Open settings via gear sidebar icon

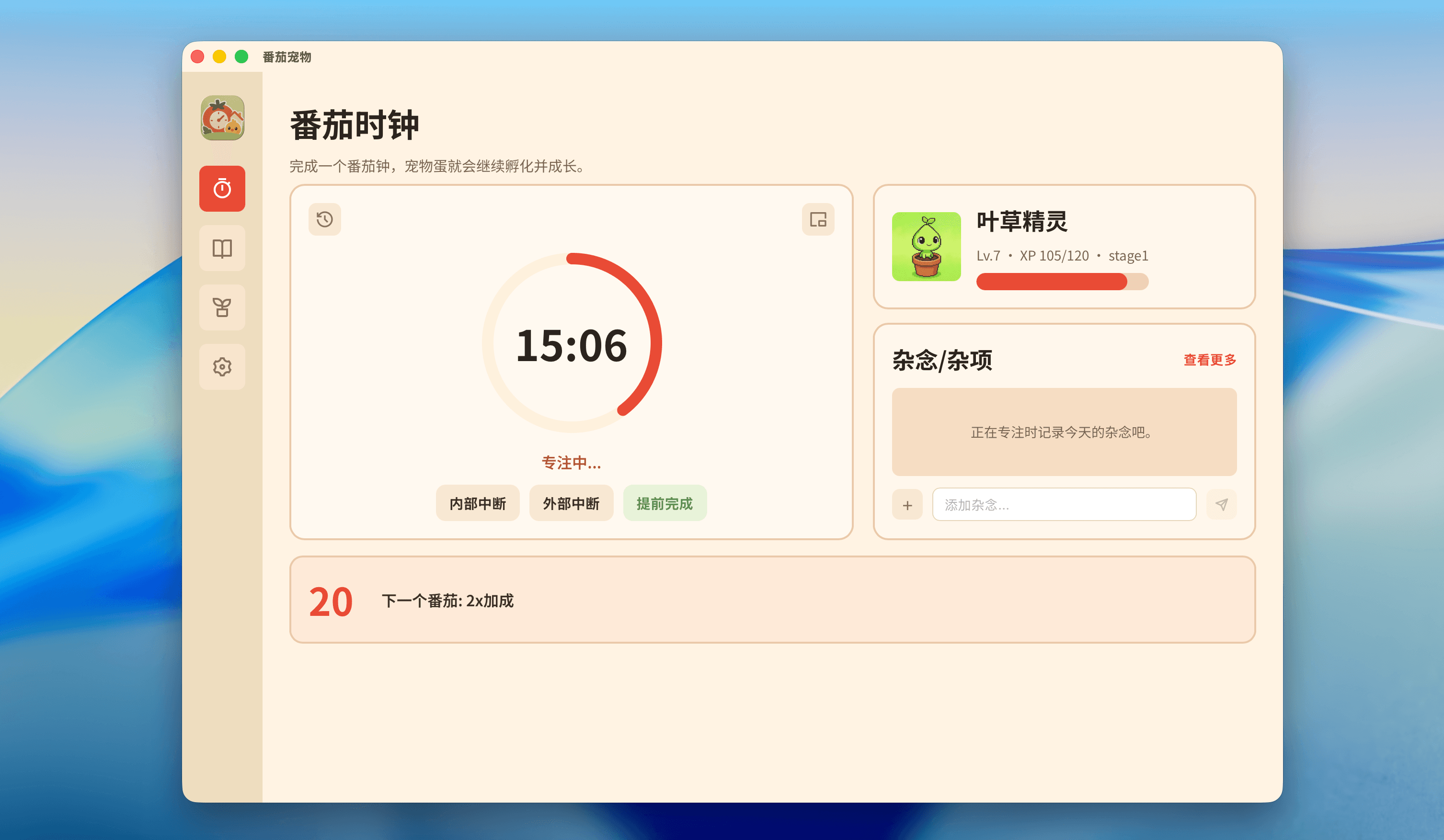tap(222, 366)
